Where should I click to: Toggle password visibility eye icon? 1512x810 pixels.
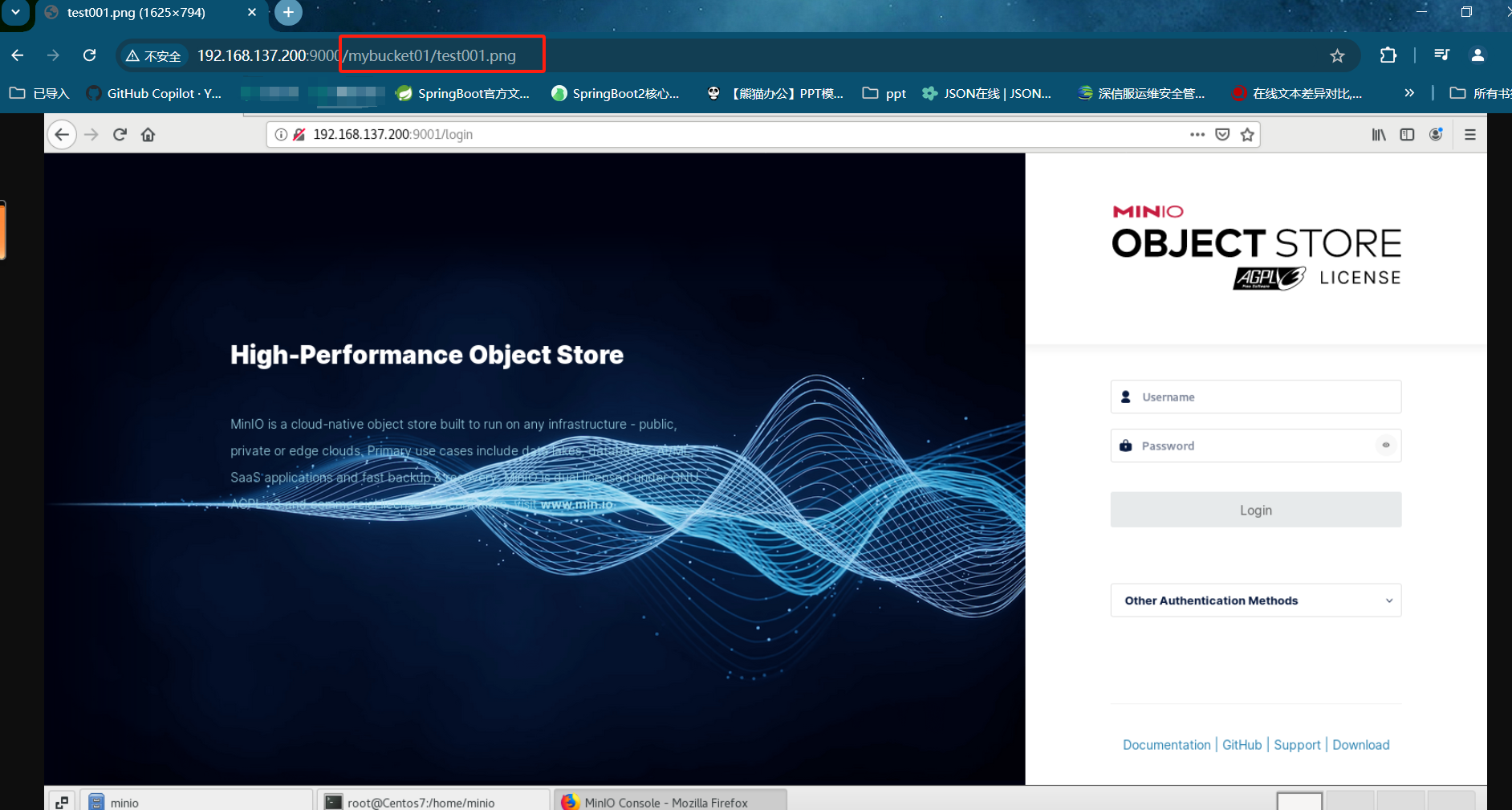point(1386,445)
